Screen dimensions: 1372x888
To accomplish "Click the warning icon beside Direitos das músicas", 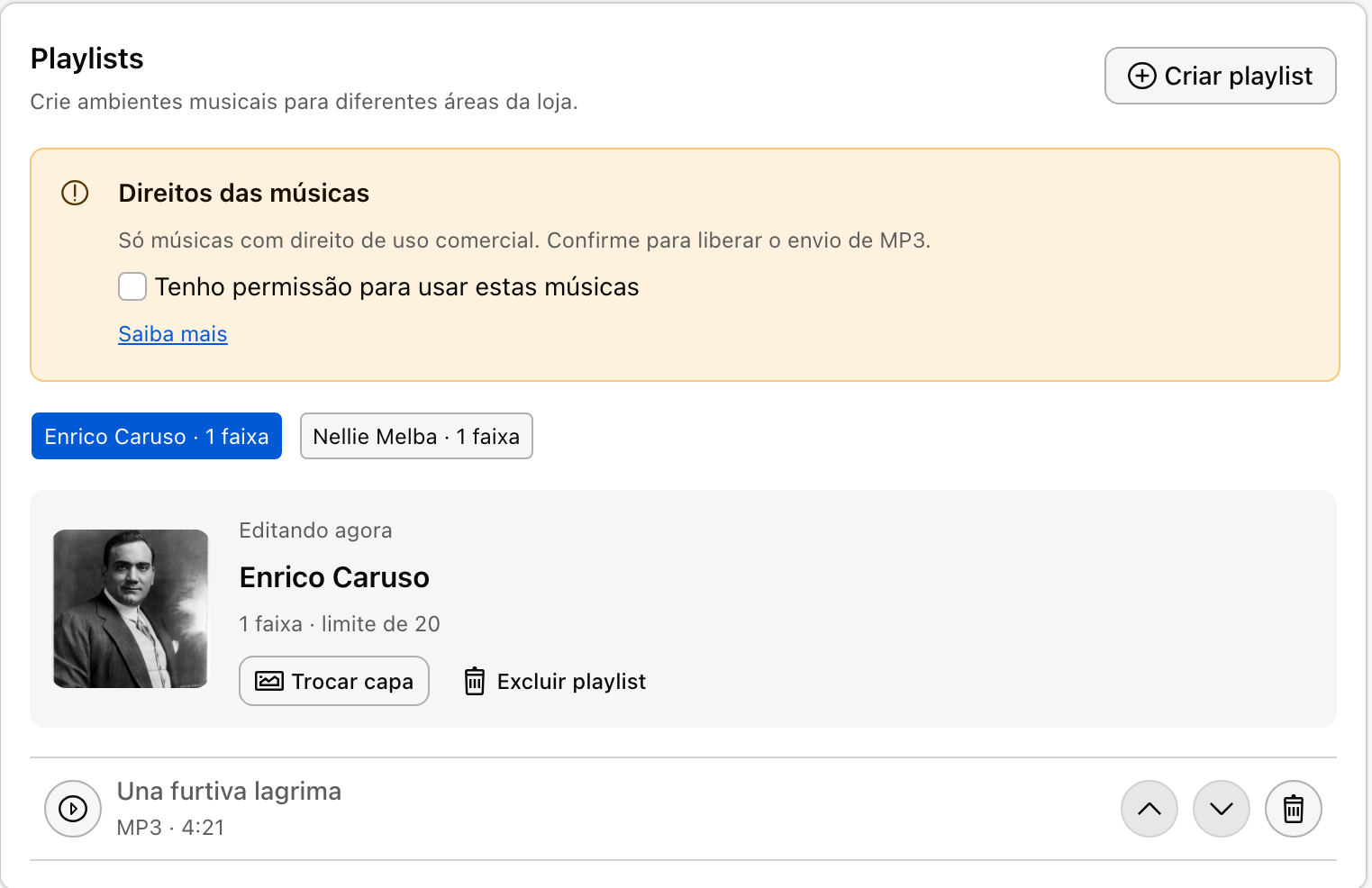I will pos(75,193).
